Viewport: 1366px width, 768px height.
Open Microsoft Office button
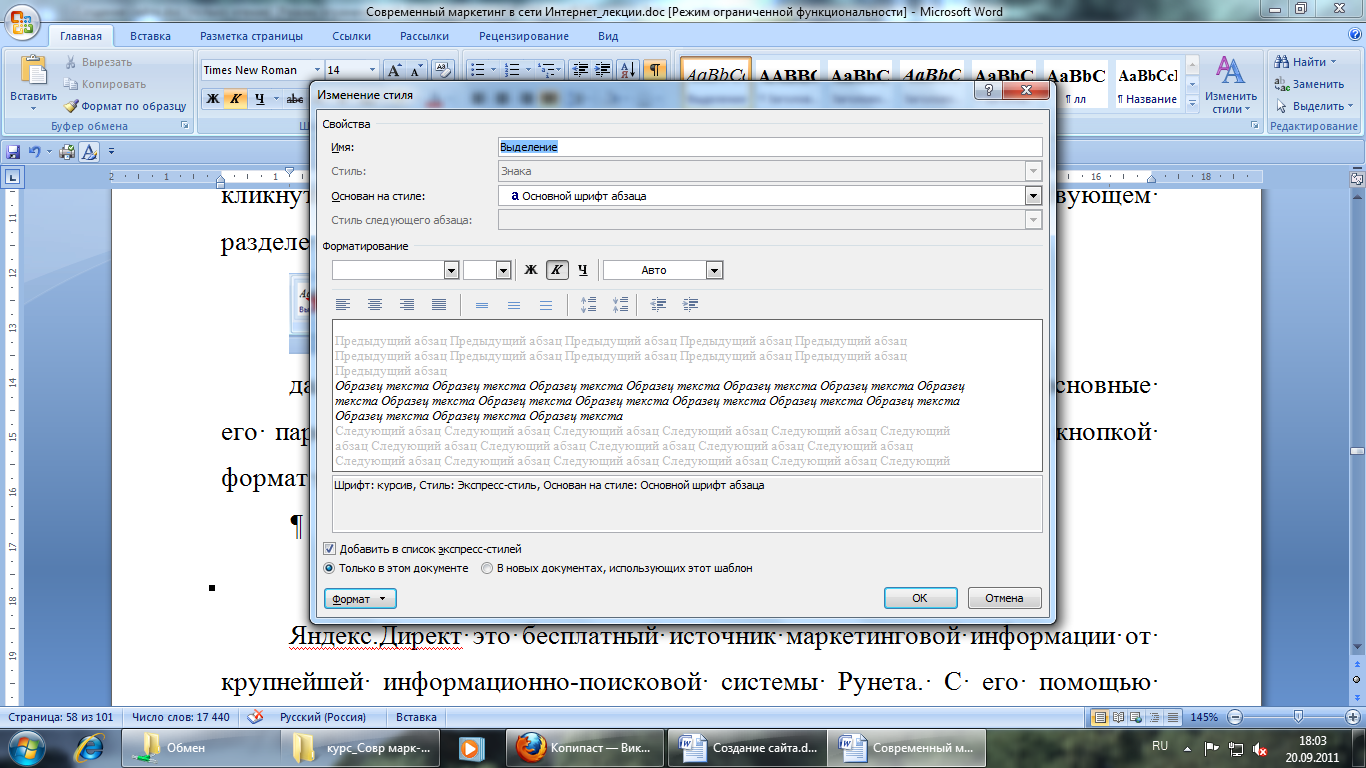coord(22,24)
